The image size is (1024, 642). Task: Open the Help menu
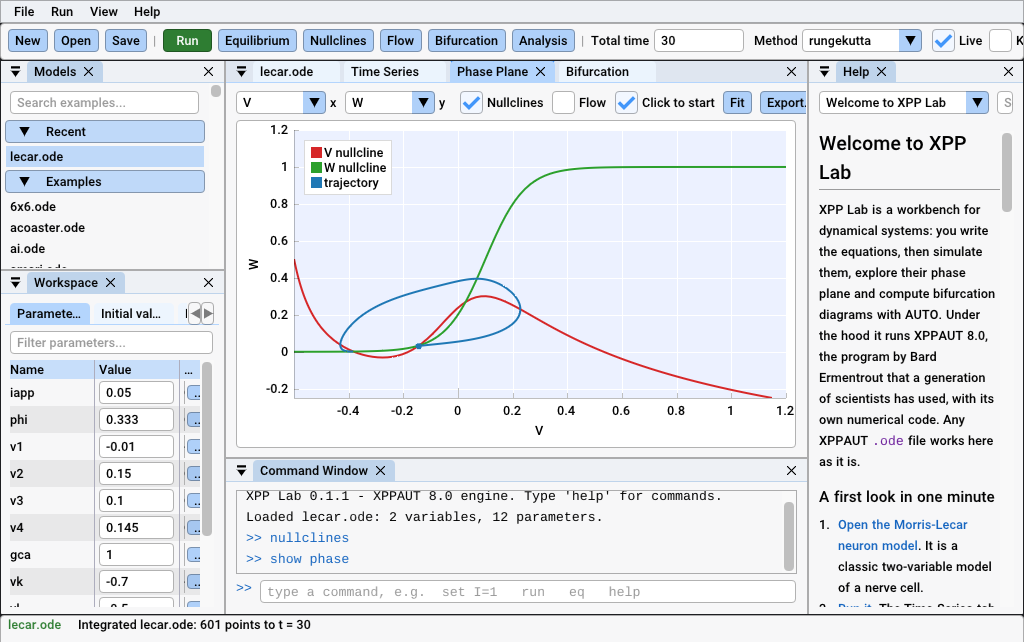pyautogui.click(x=147, y=12)
